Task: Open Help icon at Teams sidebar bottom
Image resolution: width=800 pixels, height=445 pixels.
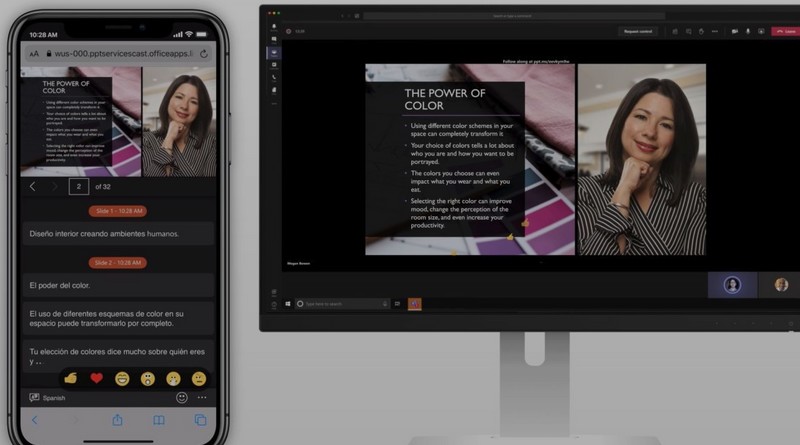Action: pos(274,305)
